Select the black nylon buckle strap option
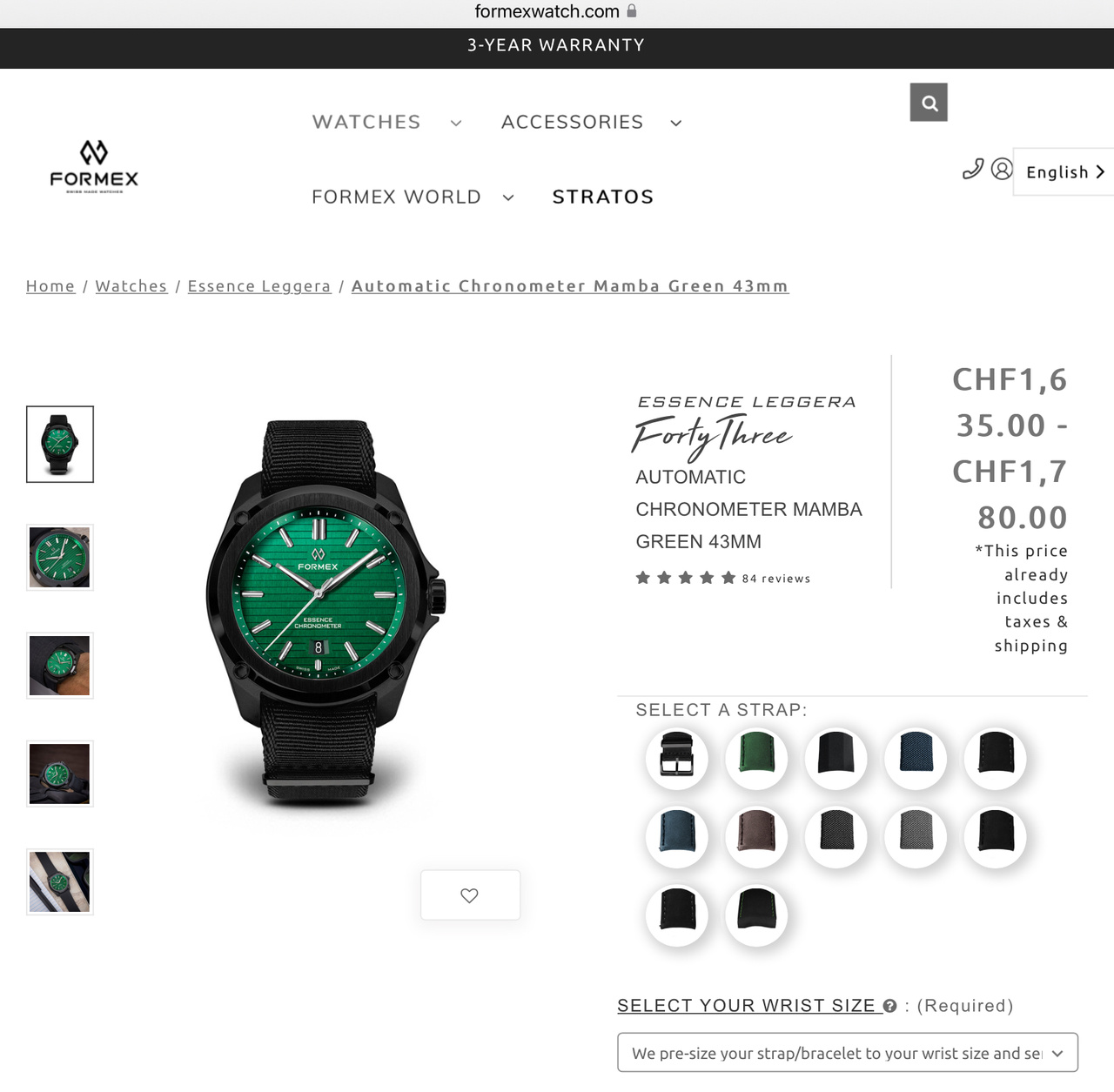Viewport: 1114px width, 1092px height. coord(677,758)
